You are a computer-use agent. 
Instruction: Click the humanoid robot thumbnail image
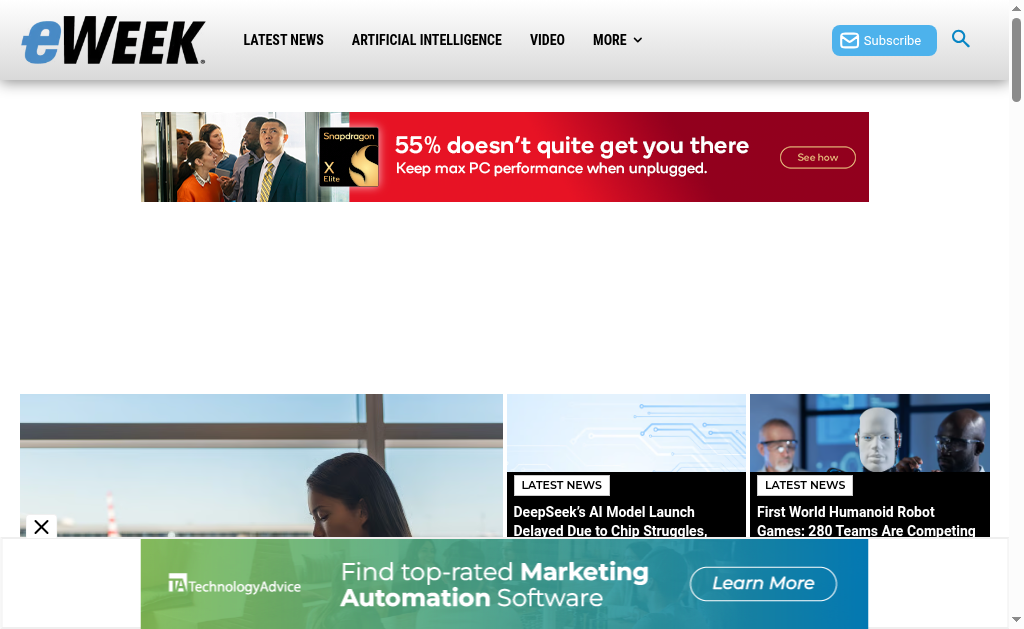coord(869,433)
